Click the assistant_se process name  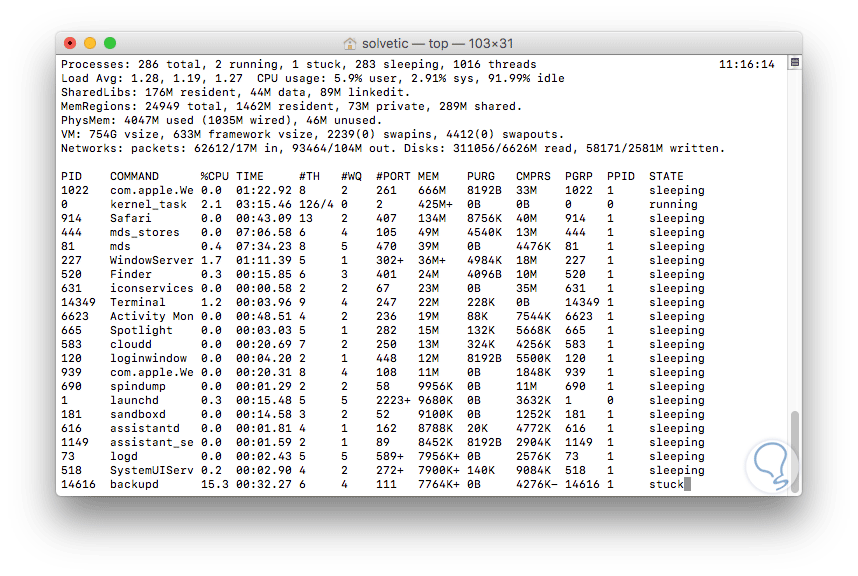coord(152,442)
